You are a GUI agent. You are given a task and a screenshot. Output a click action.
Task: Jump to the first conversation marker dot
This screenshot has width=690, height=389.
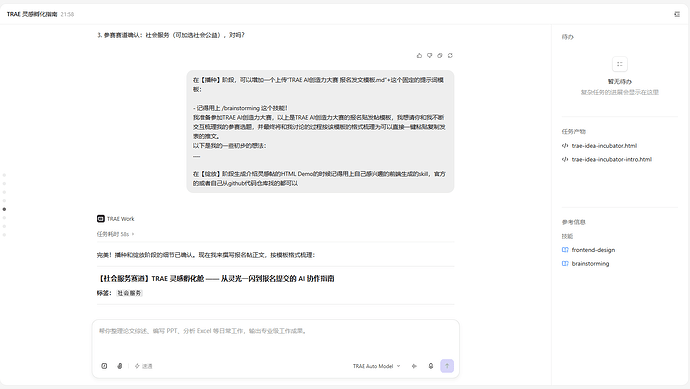coord(4,175)
